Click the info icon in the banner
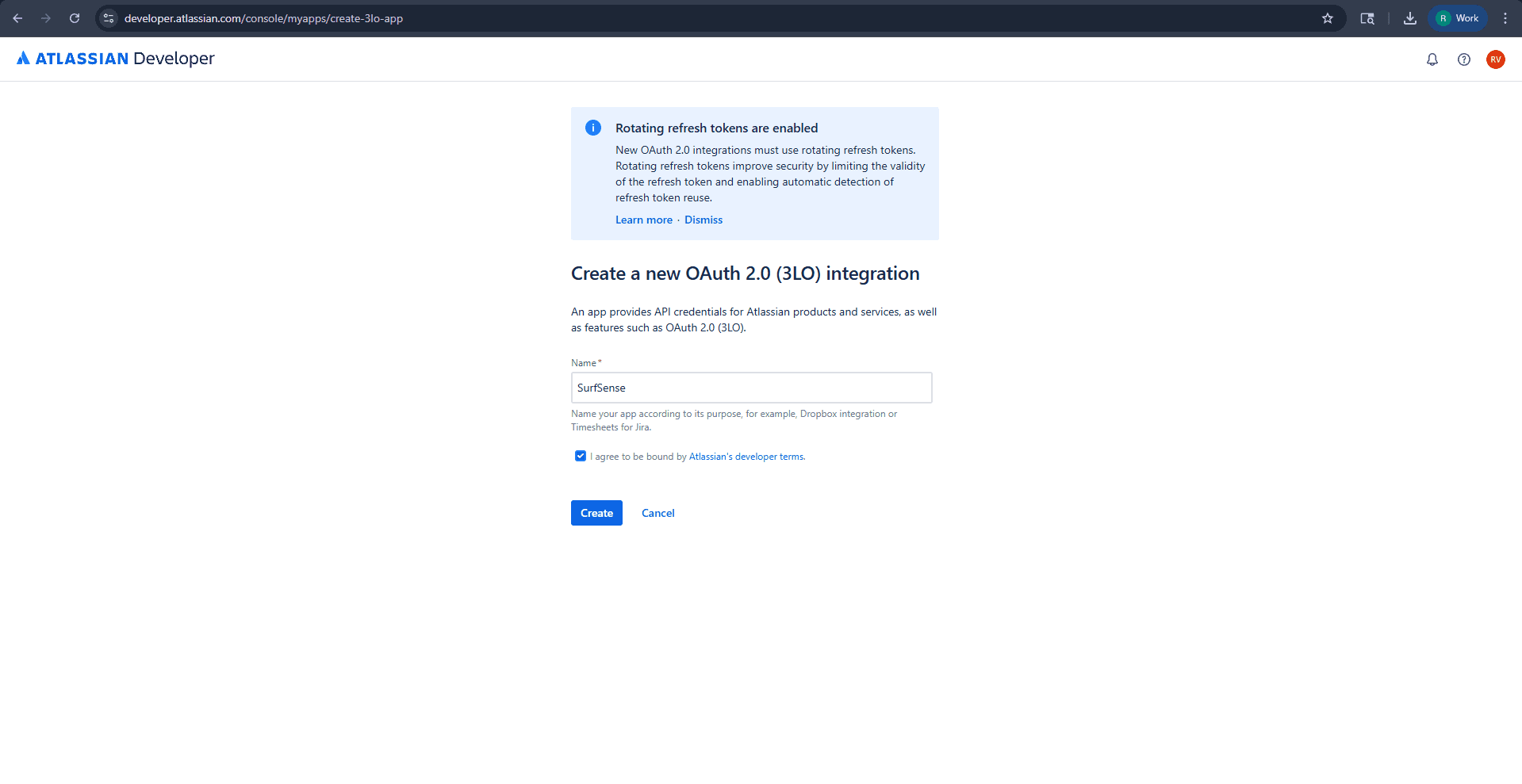This screenshot has width=1522, height=784. 592,127
